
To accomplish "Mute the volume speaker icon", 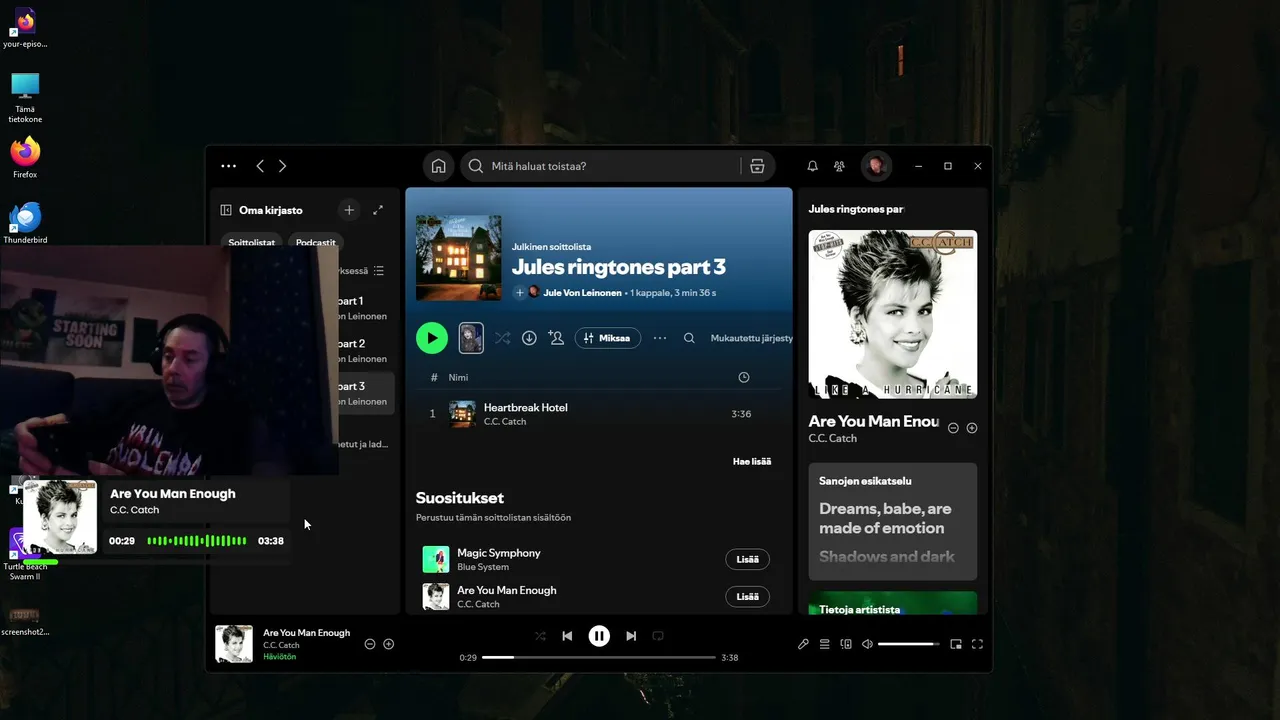I will point(867,644).
